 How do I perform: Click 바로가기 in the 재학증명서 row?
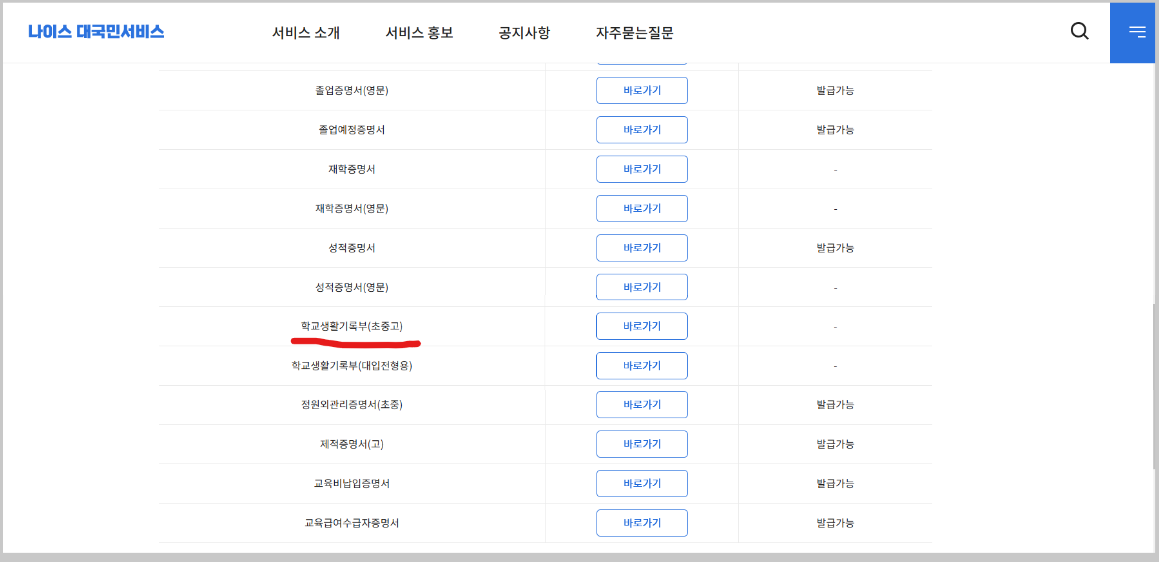coord(642,169)
